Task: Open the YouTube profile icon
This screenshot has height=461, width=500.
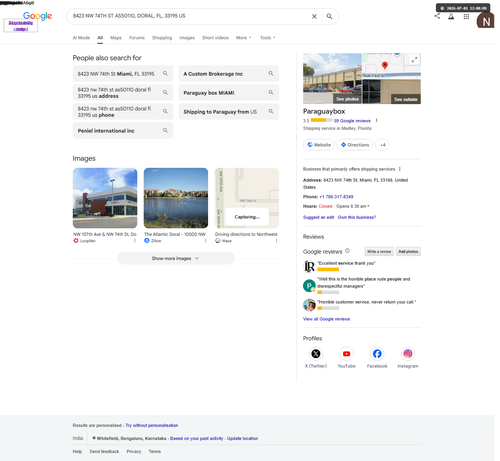Action: pos(346,354)
